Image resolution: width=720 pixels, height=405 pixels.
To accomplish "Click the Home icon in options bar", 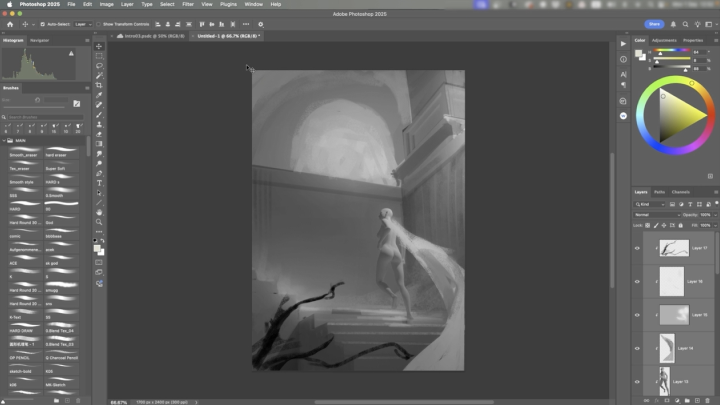I will (x=8, y=23).
